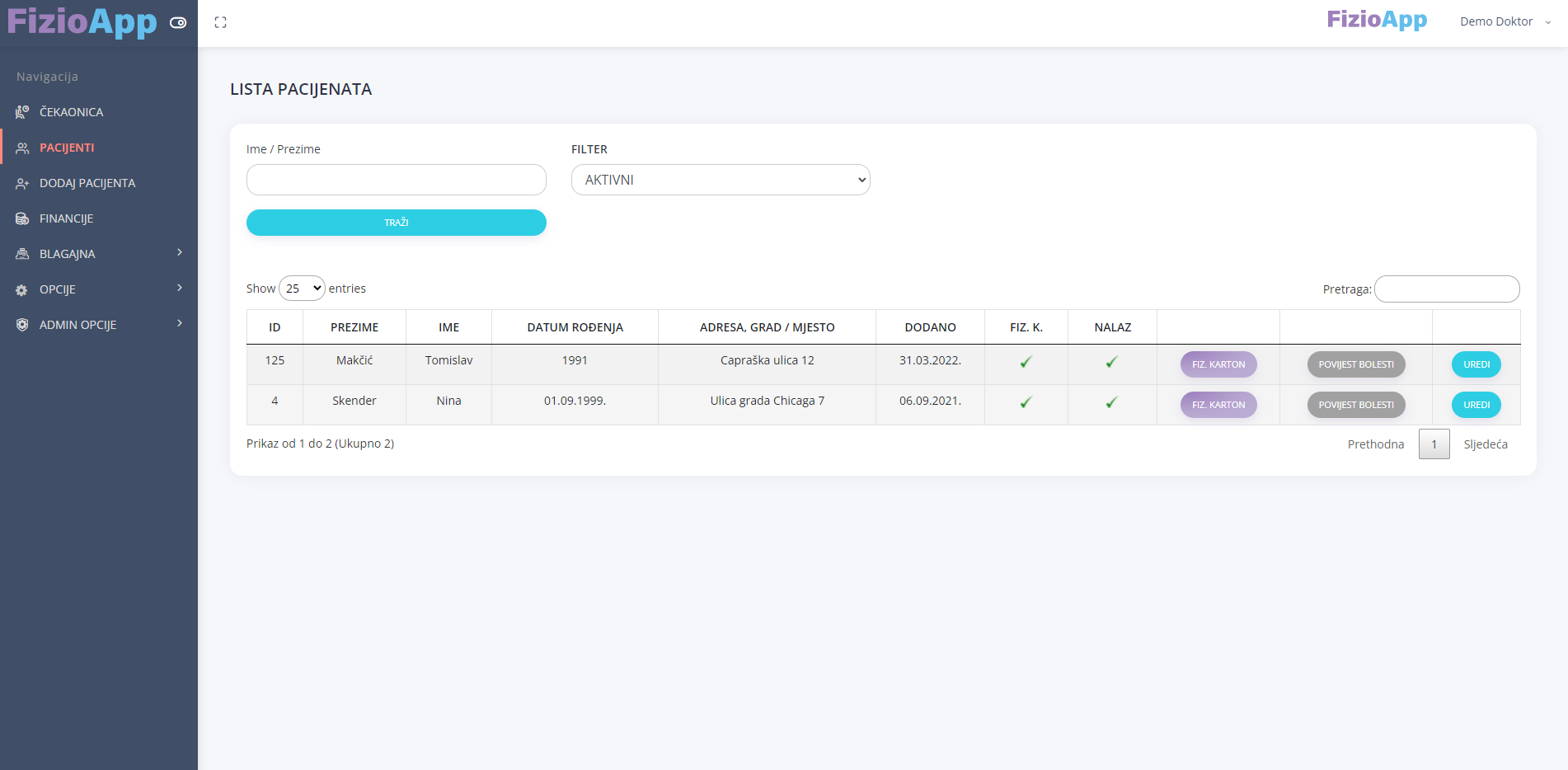This screenshot has width=1568, height=770.
Task: Open the AKTIVNI filter dropdown
Action: tap(721, 180)
